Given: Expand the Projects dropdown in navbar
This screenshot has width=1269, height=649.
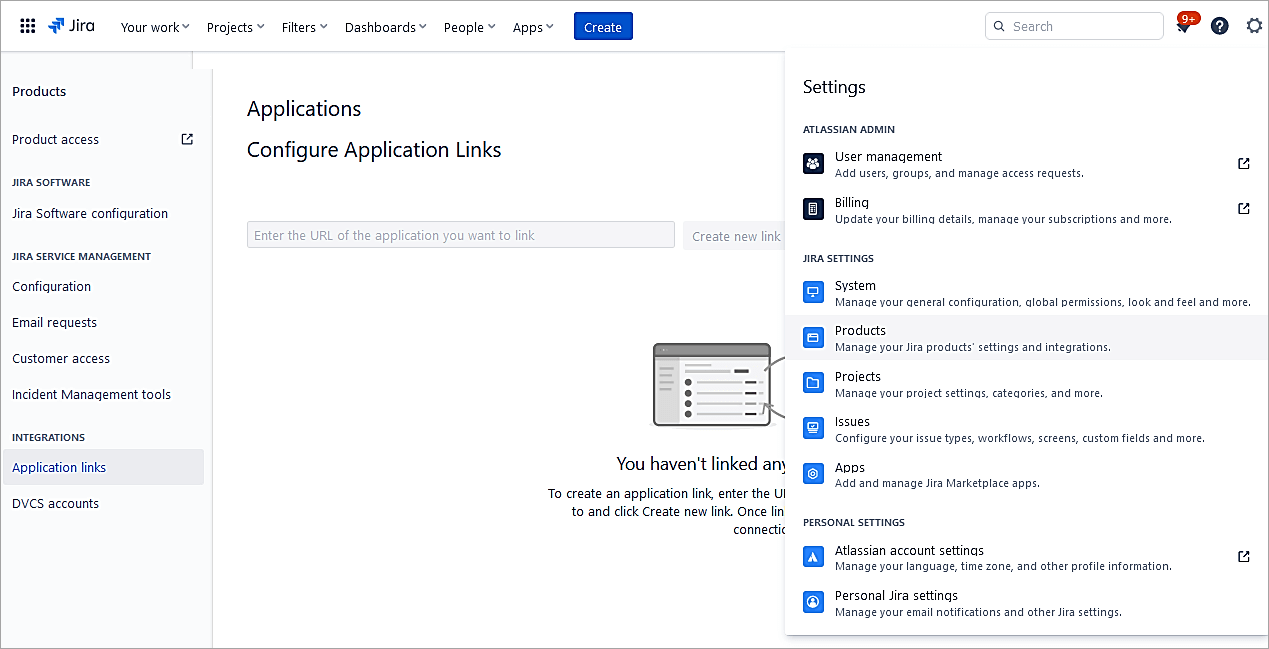Looking at the screenshot, I should [x=235, y=27].
